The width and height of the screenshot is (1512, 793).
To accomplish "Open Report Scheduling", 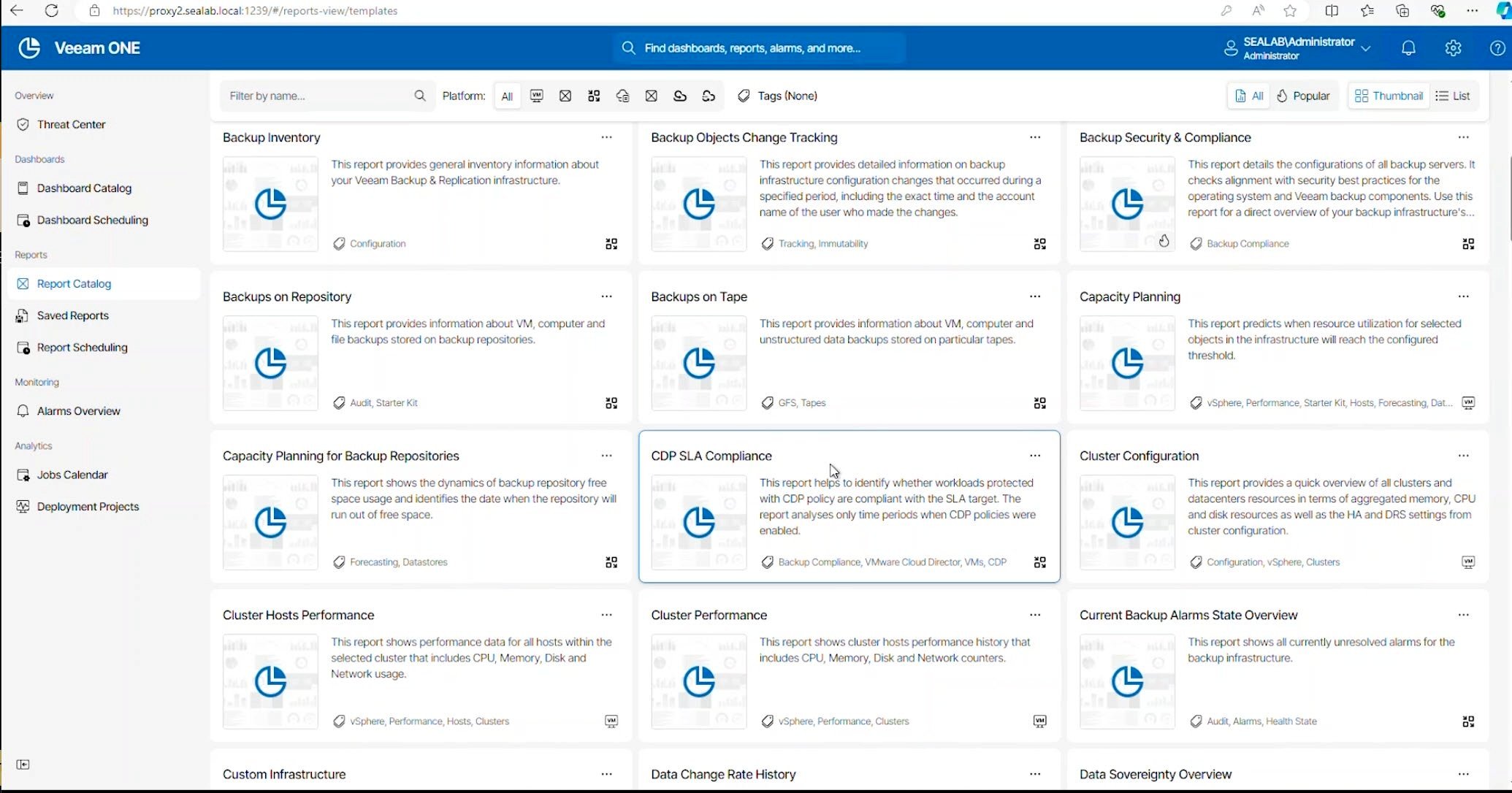I will pyautogui.click(x=82, y=348).
